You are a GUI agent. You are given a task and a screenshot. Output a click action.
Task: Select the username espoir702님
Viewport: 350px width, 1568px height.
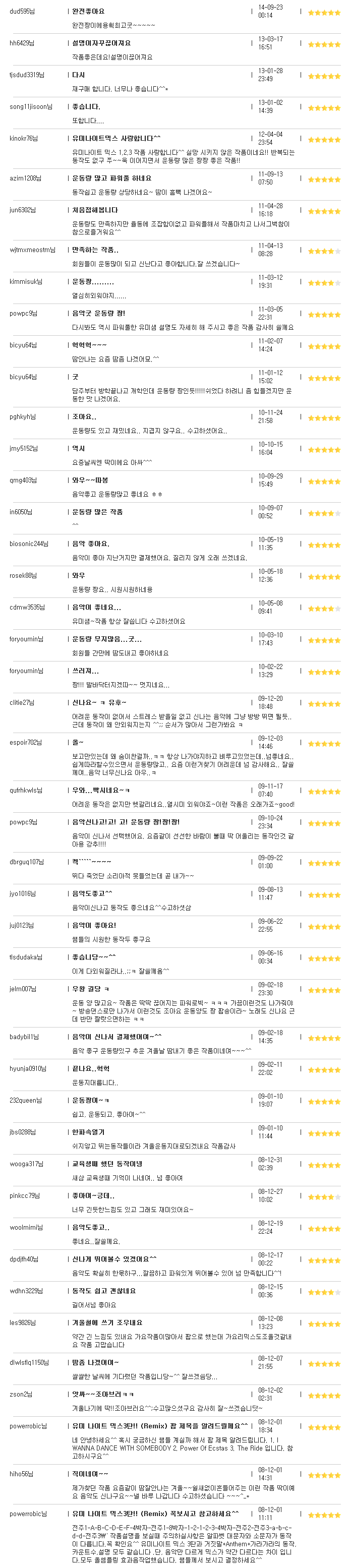[x=26, y=742]
